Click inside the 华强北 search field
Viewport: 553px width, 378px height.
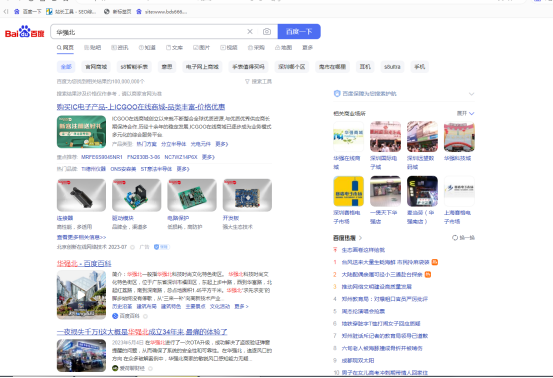(148, 32)
